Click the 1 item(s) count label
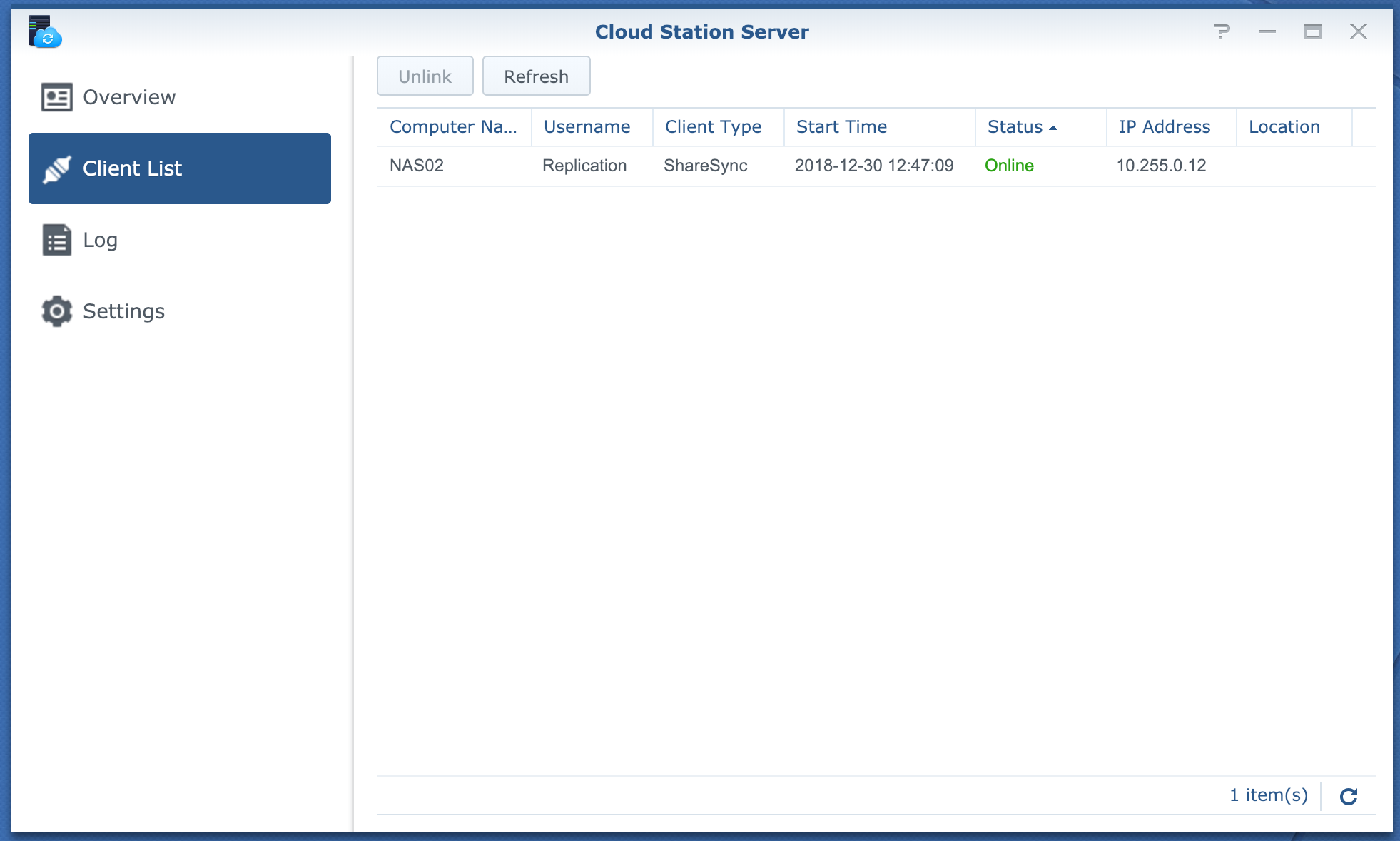 [1269, 795]
